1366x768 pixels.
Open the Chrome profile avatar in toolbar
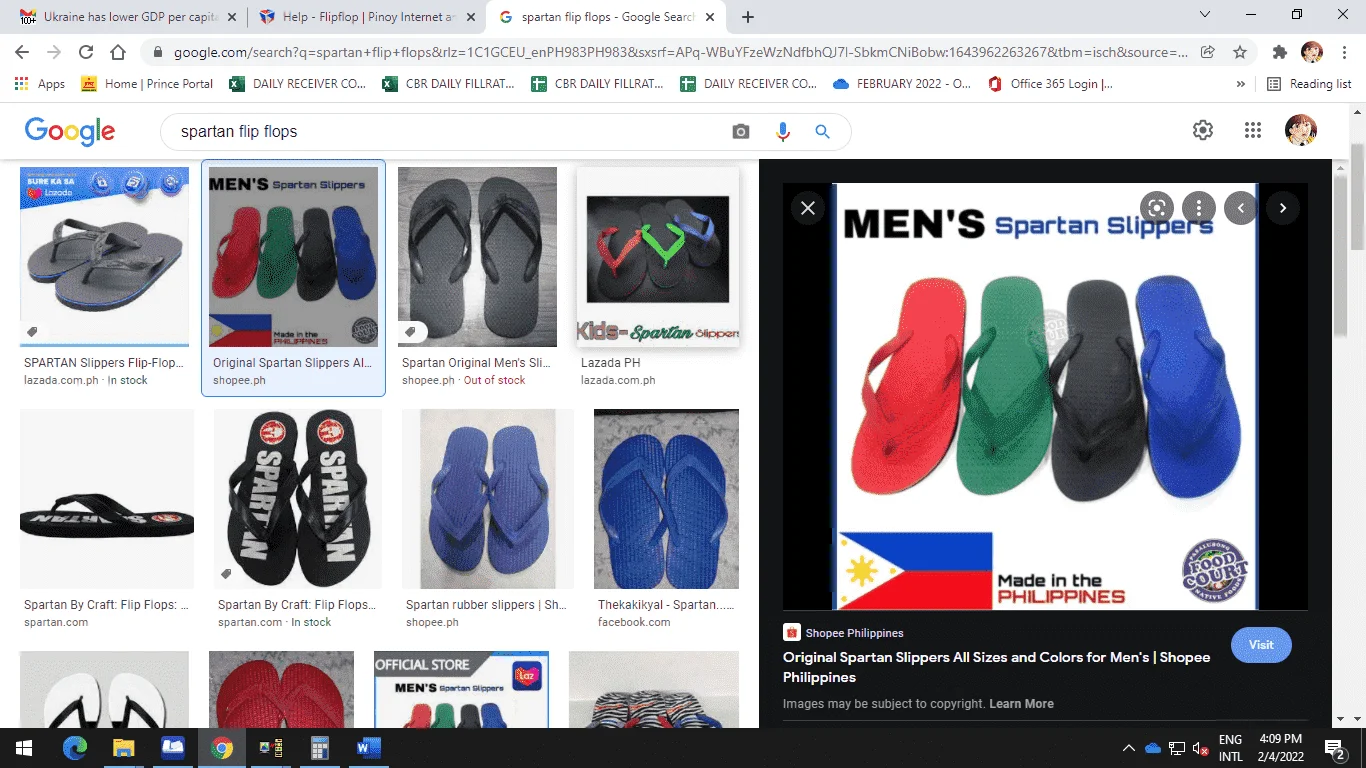click(x=1312, y=52)
